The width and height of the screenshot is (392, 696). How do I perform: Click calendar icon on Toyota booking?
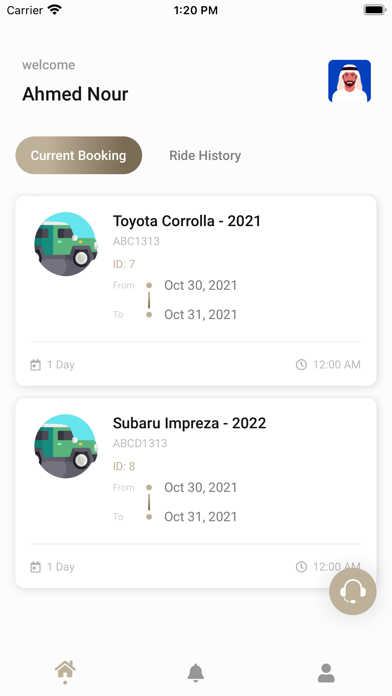pos(36,365)
